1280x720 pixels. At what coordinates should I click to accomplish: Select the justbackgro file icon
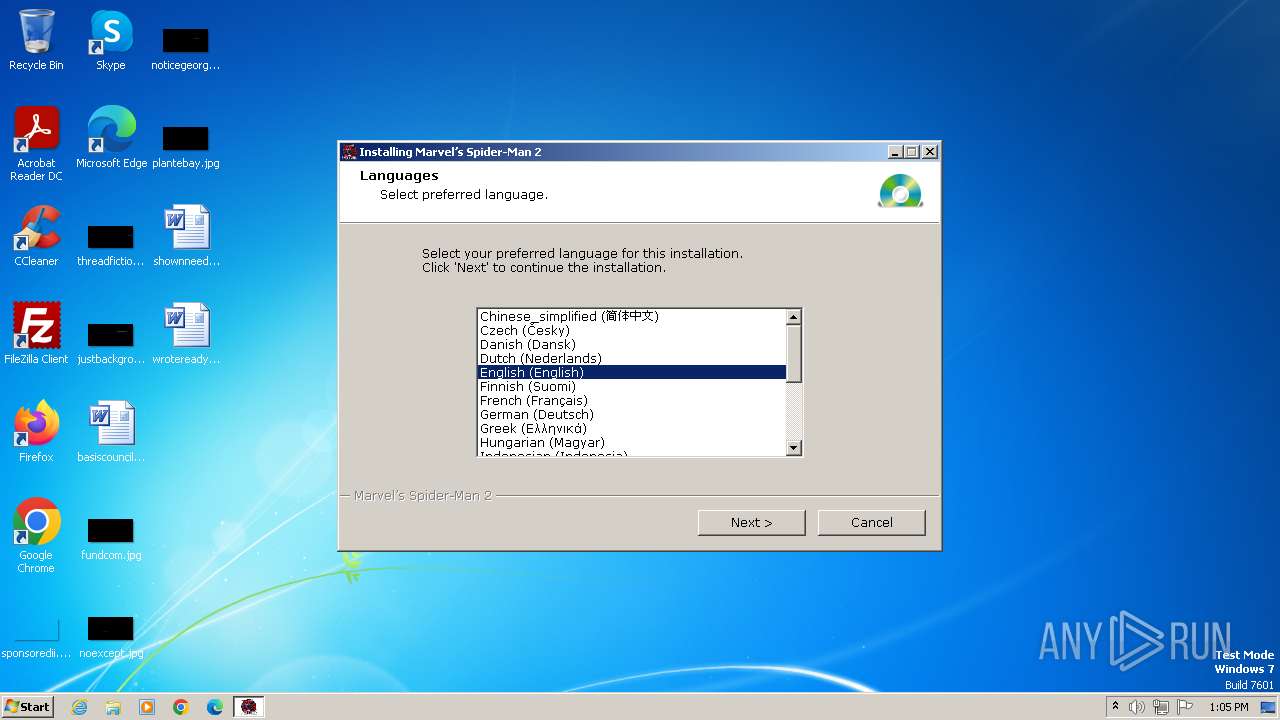[x=110, y=342]
